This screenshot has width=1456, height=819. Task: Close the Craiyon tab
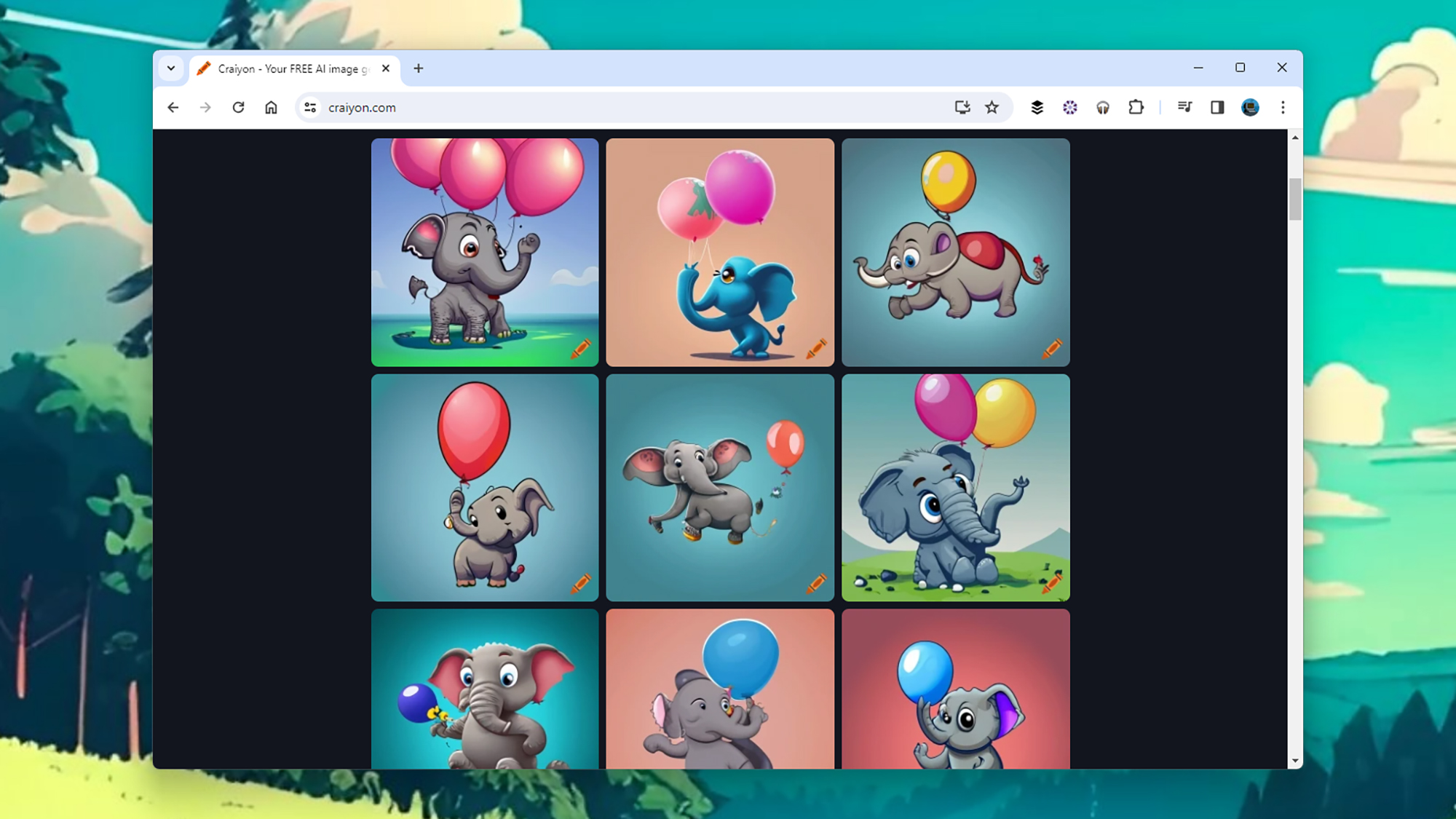click(386, 68)
